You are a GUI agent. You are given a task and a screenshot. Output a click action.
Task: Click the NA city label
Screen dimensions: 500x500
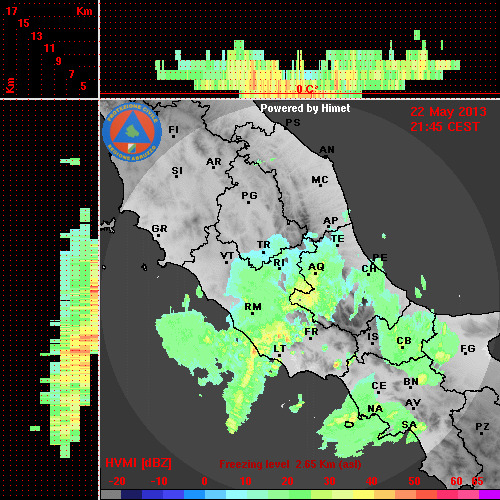tap(375, 409)
